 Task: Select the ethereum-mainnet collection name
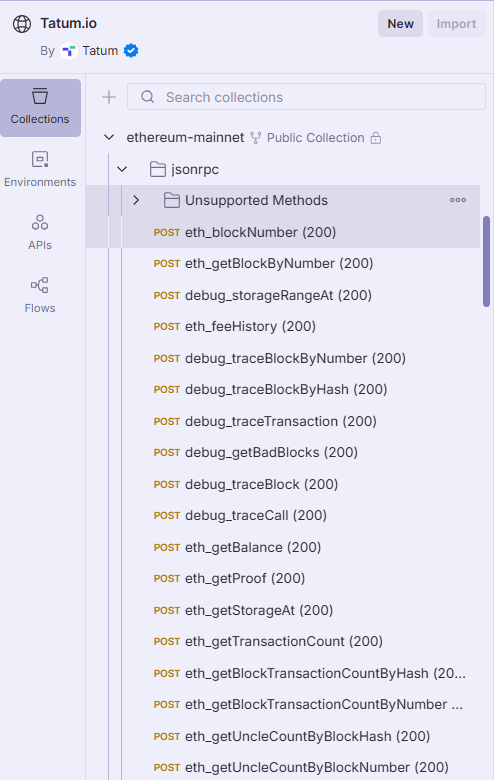[185, 138]
